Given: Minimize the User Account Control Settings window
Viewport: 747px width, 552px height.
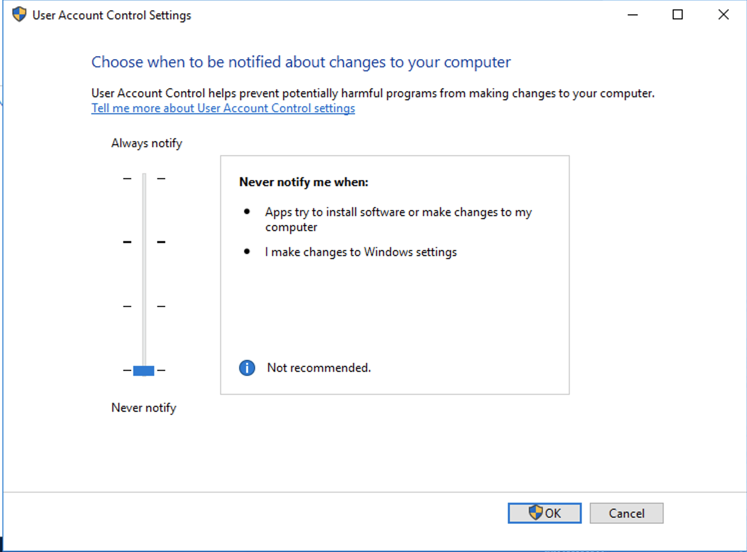Looking at the screenshot, I should (x=632, y=15).
